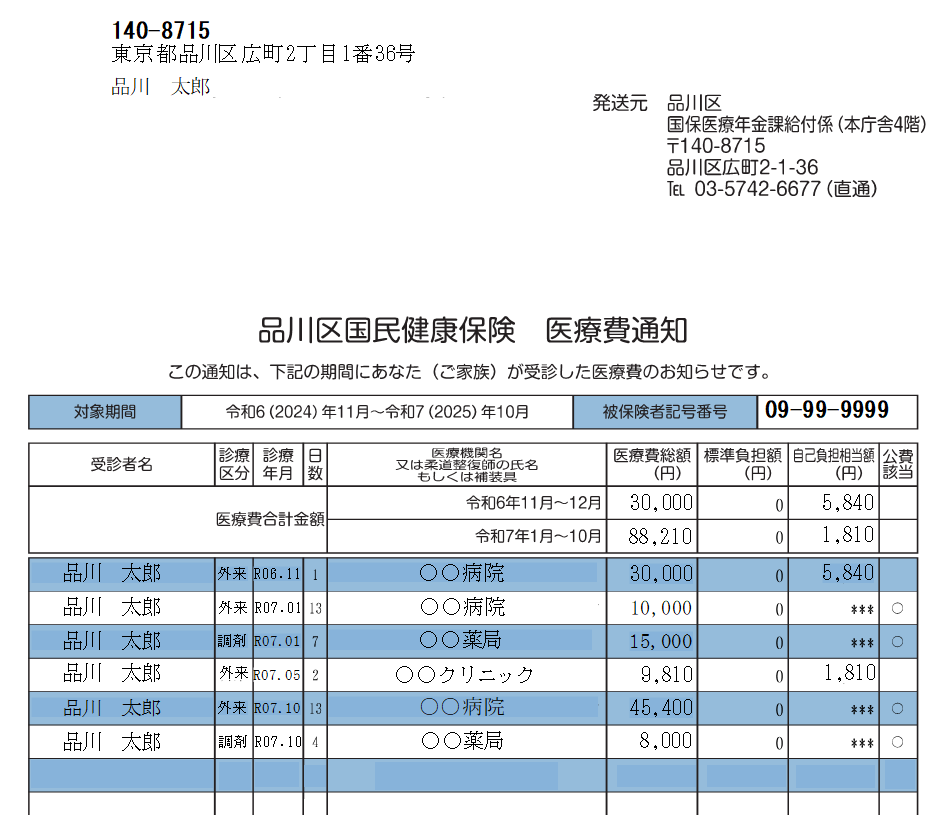
Task: Click the period 令和6年11月～令和7年10月 cell
Action: (377, 412)
